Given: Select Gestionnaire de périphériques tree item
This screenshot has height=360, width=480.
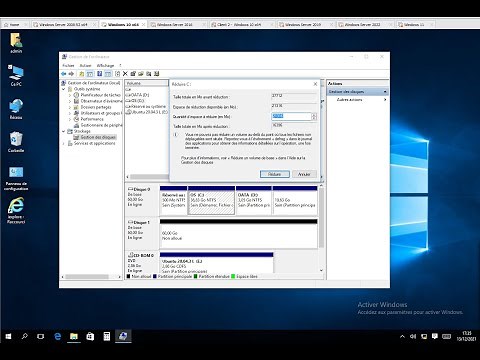Looking at the screenshot, I should point(101,125).
